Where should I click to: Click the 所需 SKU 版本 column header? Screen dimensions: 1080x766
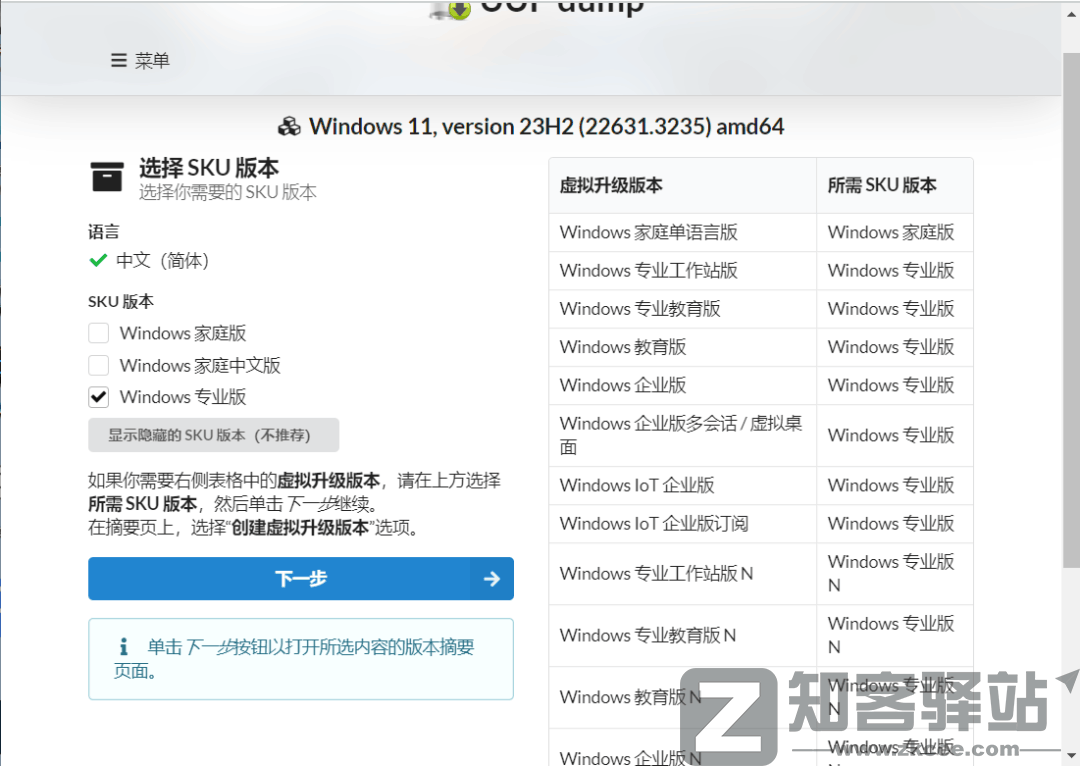(x=882, y=185)
